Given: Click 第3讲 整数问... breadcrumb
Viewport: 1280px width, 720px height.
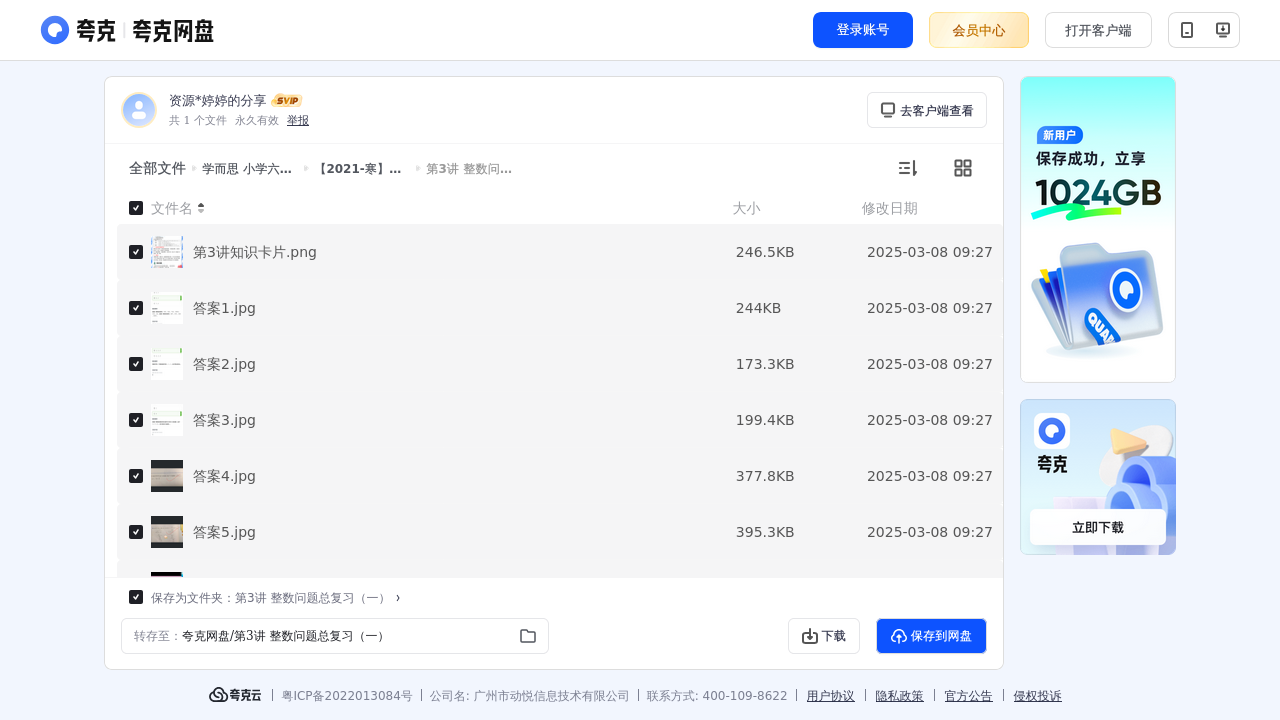Looking at the screenshot, I should (469, 169).
